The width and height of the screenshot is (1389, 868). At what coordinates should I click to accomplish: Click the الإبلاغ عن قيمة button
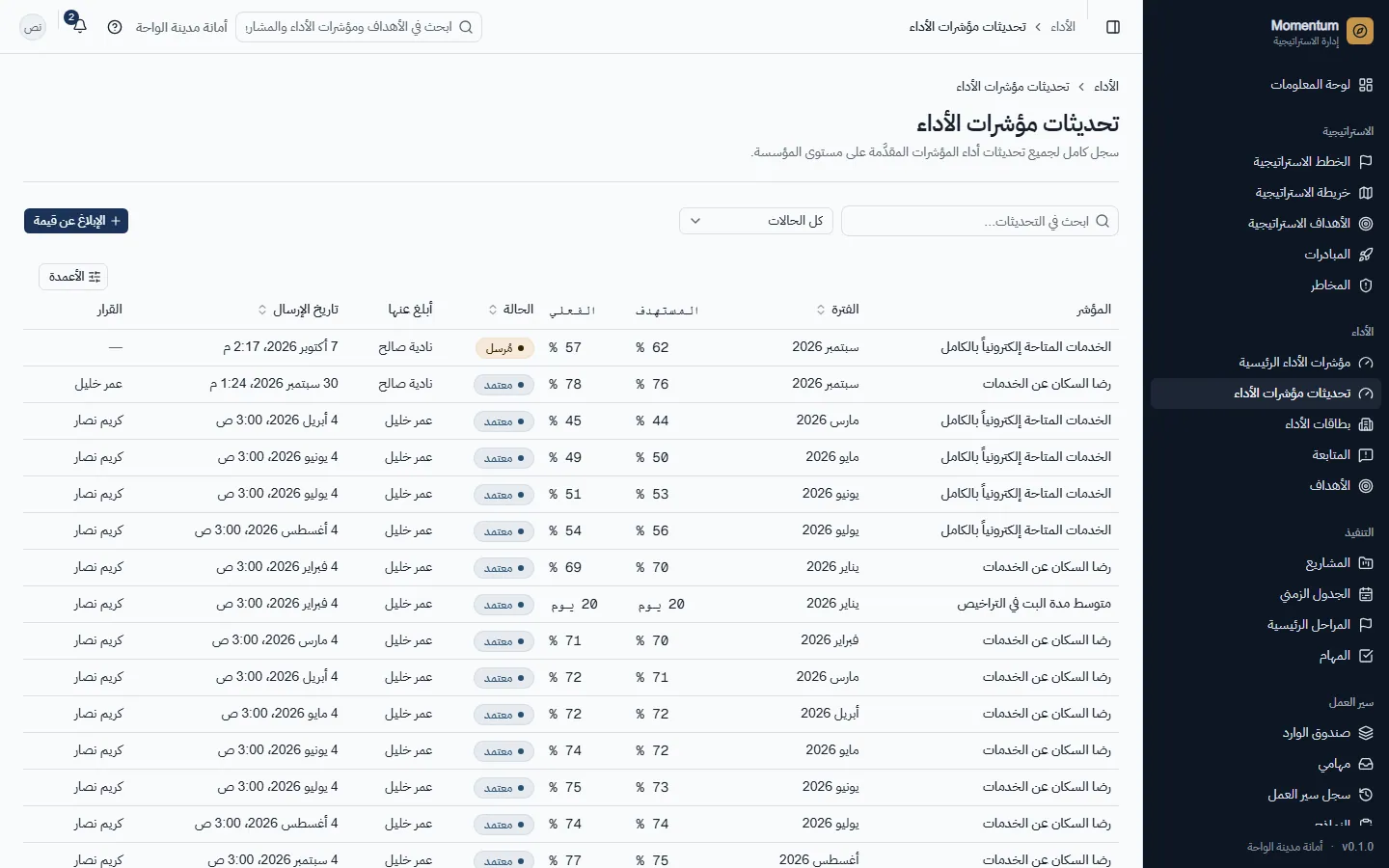click(x=76, y=221)
